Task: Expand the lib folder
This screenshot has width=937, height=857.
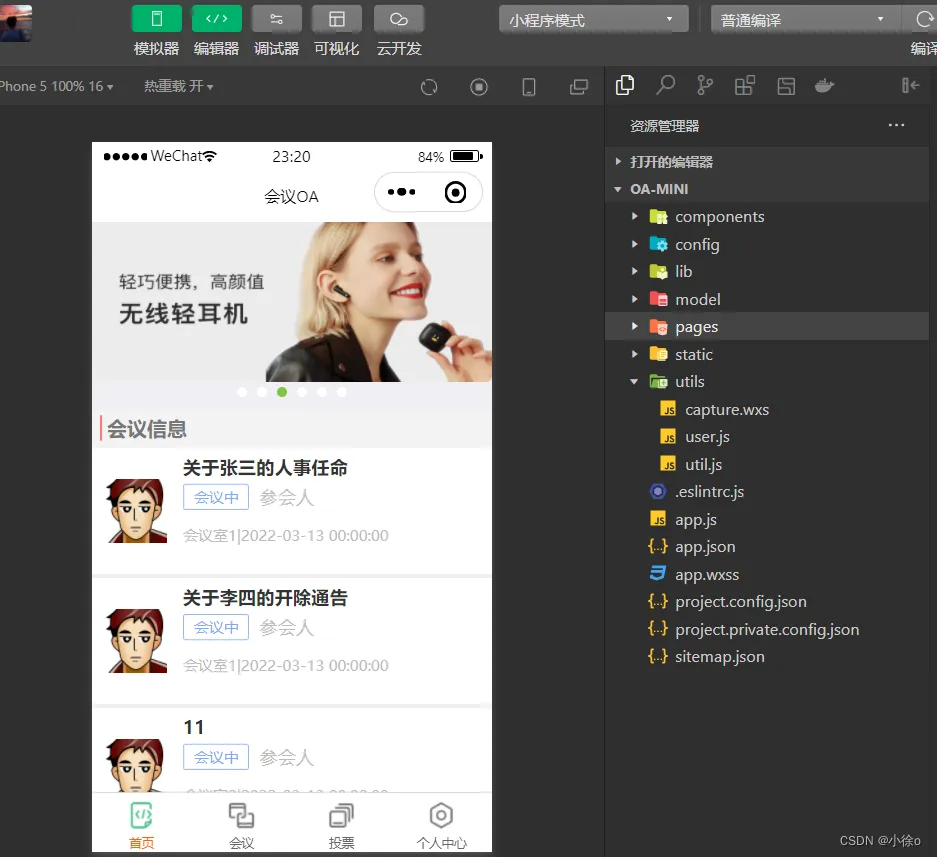Action: click(x=767, y=271)
